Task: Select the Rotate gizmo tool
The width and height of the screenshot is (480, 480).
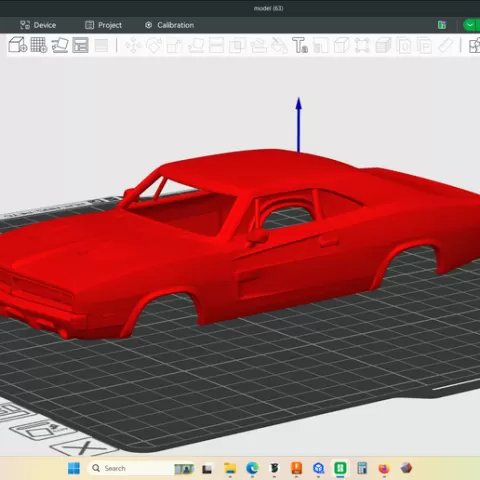Action: coord(154,45)
